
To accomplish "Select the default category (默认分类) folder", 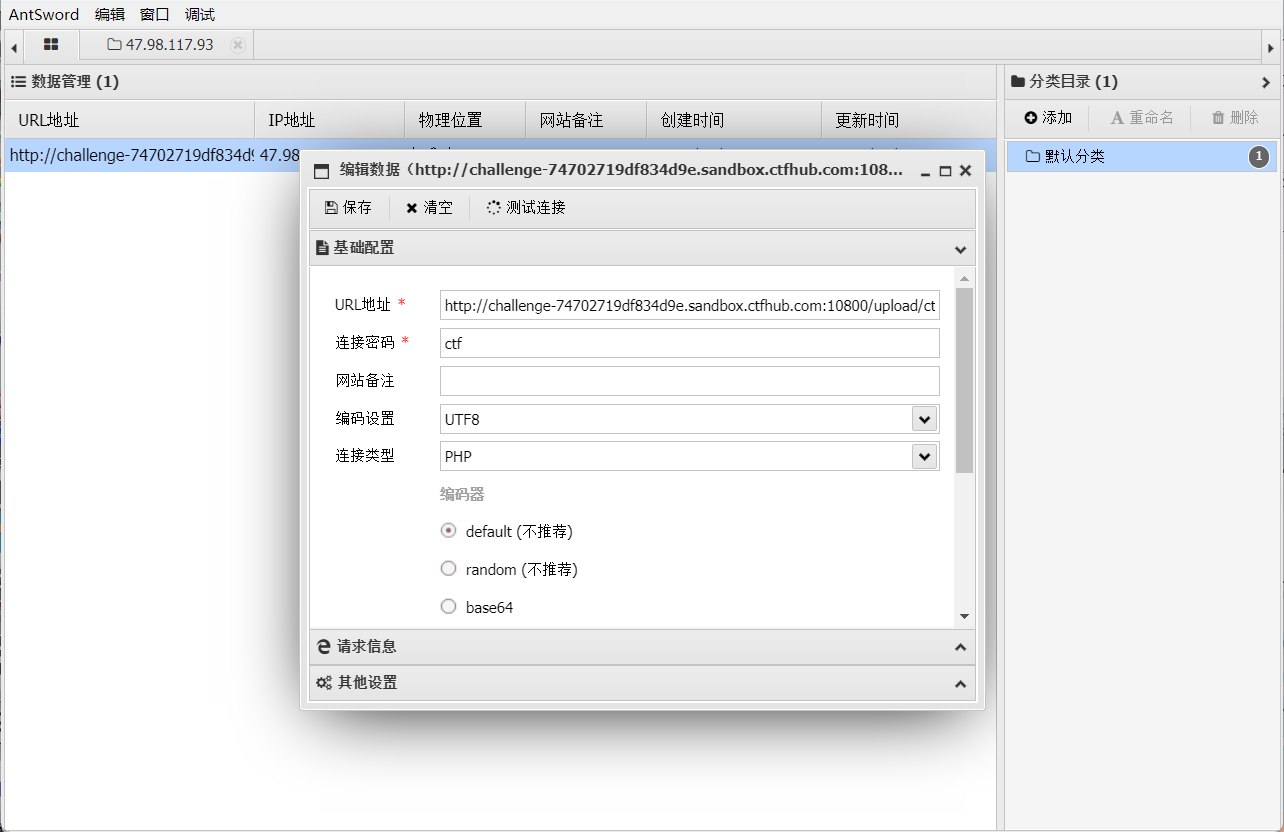I will click(1075, 156).
